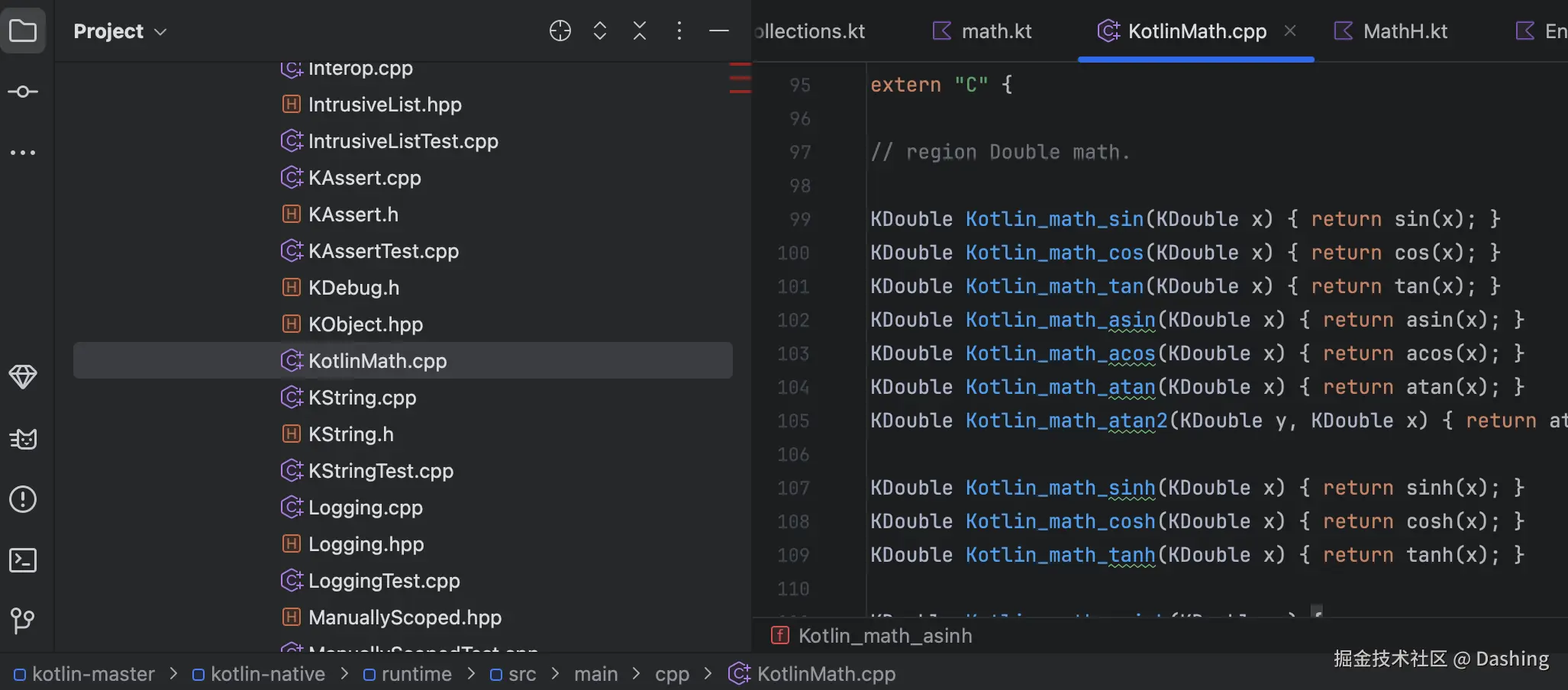Viewport: 1568px width, 690px height.
Task: Click the Expand All icon in Project panel
Action: click(x=600, y=31)
